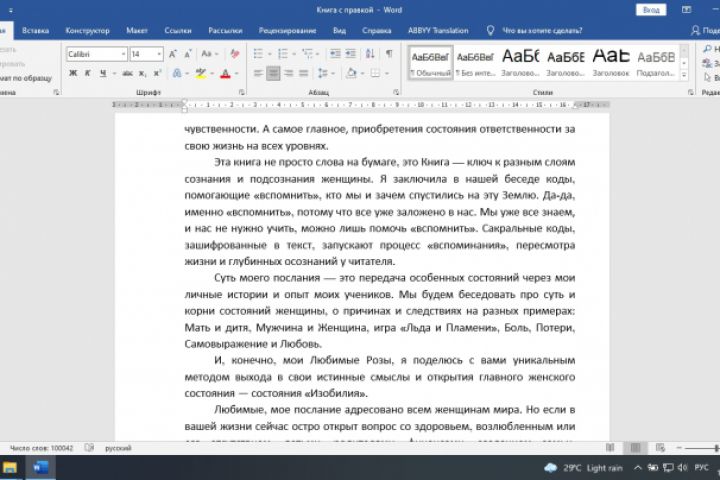Screen dimensions: 720x480
Task: Insert bulleted list icon
Action: point(259,54)
